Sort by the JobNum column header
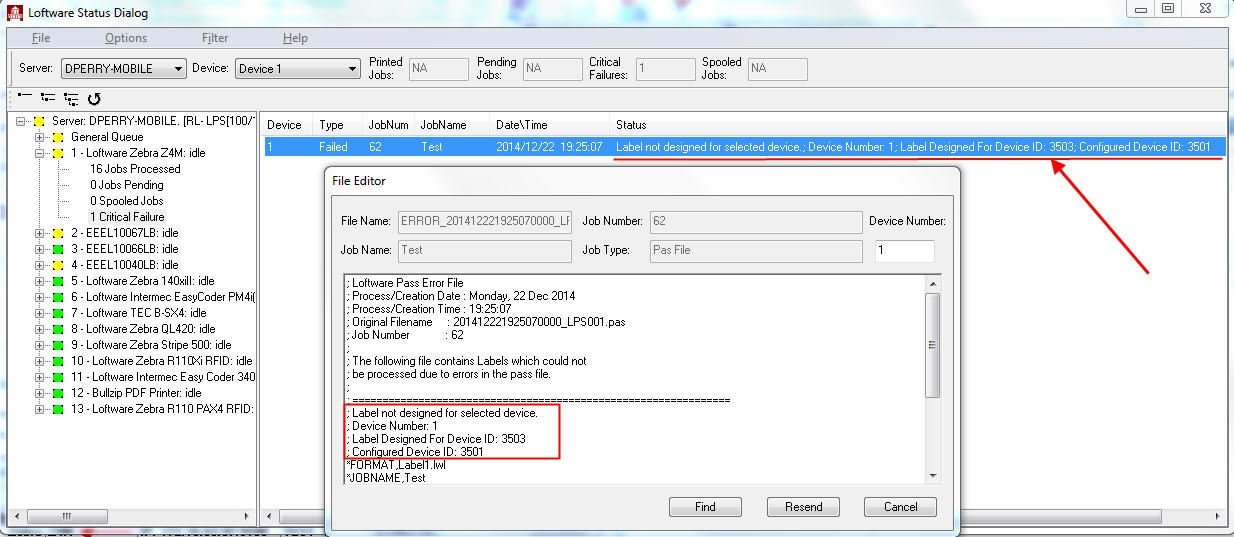 pos(388,125)
